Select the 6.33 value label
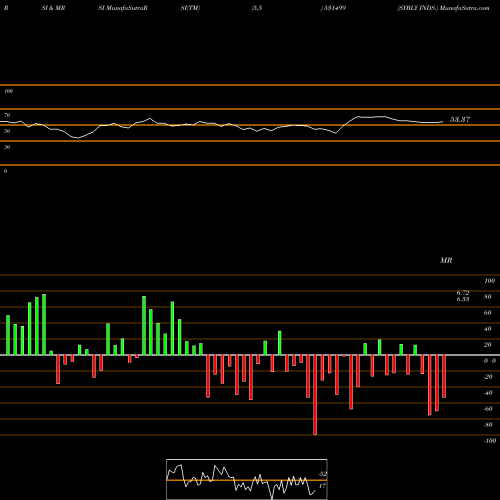Viewport: 500px width, 500px height. pos(463,299)
